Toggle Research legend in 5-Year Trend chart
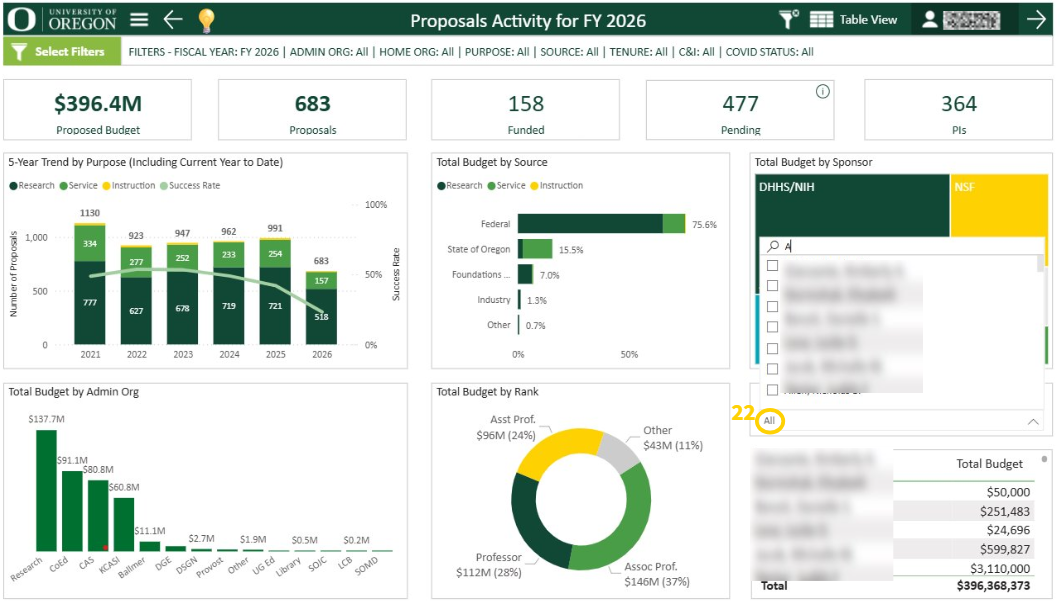Image resolution: width=1060 pixels, height=604 pixels. click(x=32, y=185)
